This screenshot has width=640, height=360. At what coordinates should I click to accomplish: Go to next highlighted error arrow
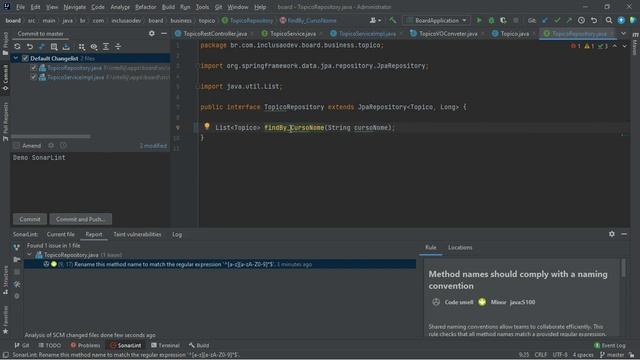pos(624,46)
